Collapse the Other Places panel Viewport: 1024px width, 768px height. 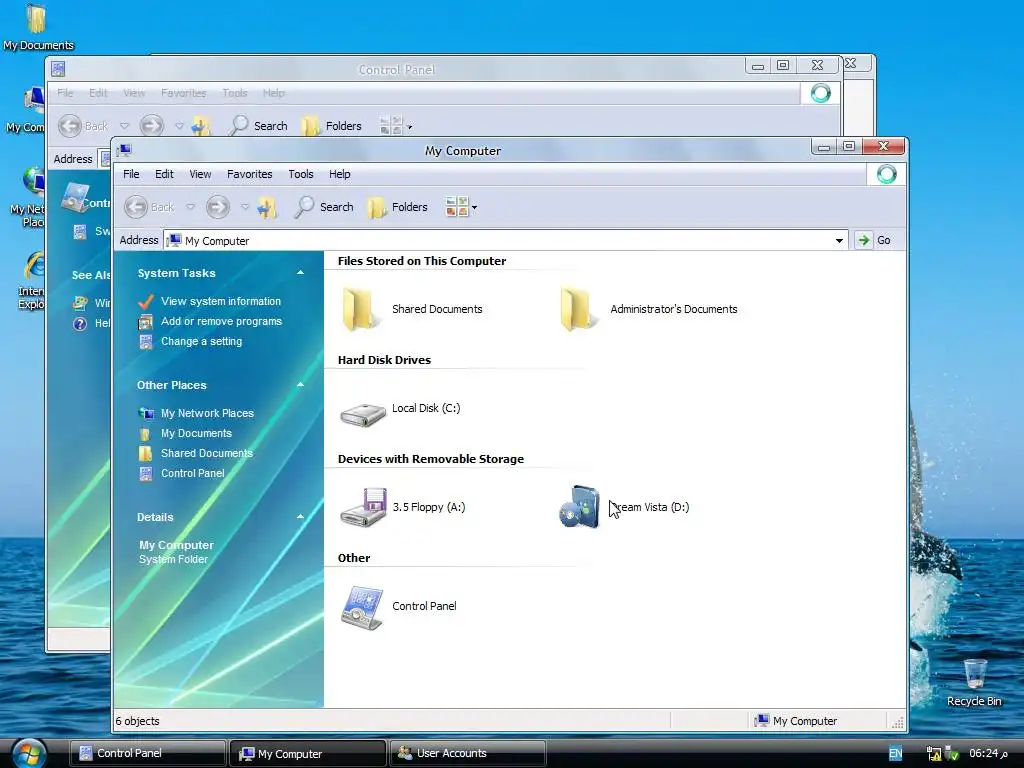pos(300,385)
